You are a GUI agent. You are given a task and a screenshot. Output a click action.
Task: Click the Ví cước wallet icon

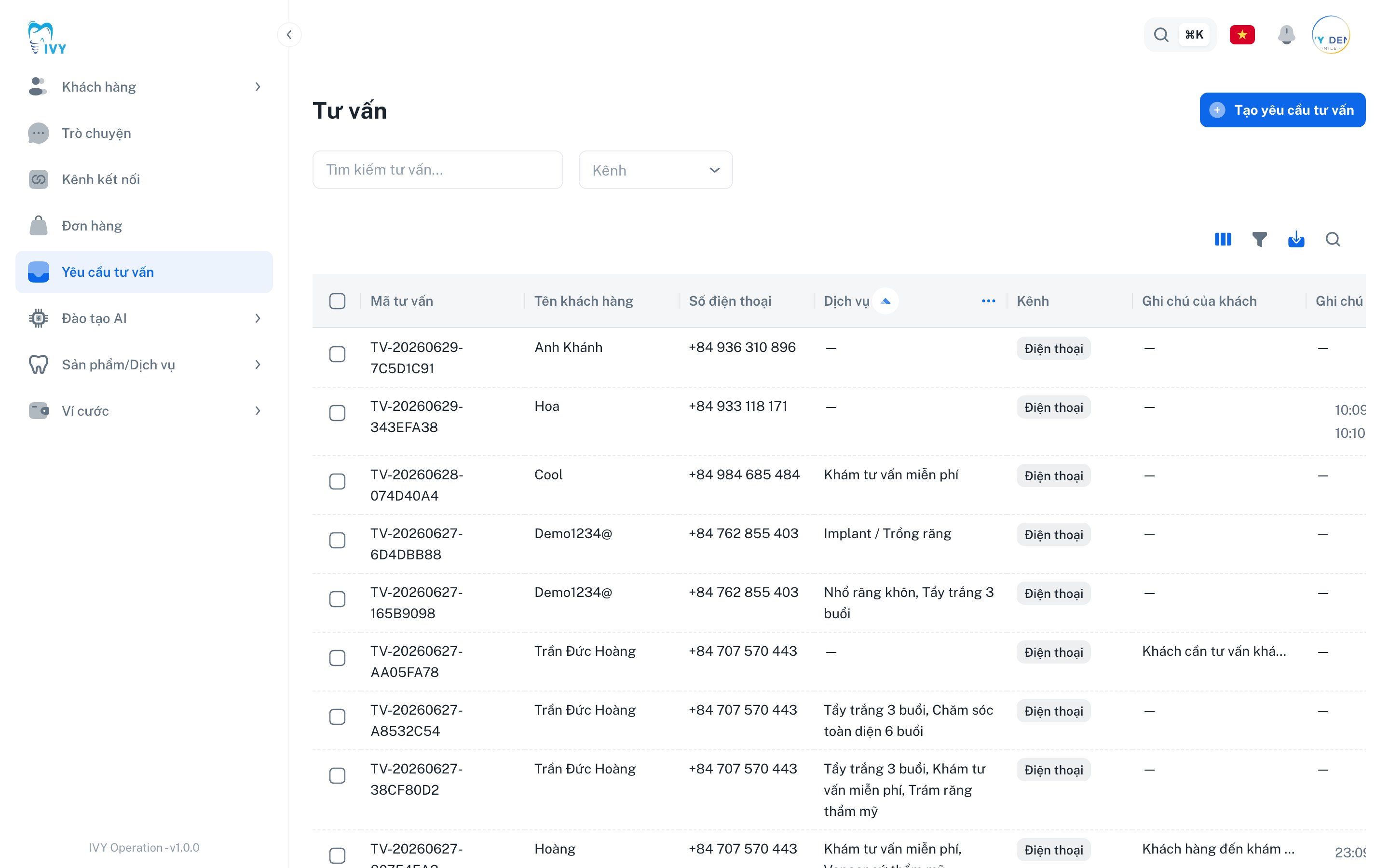point(38,411)
